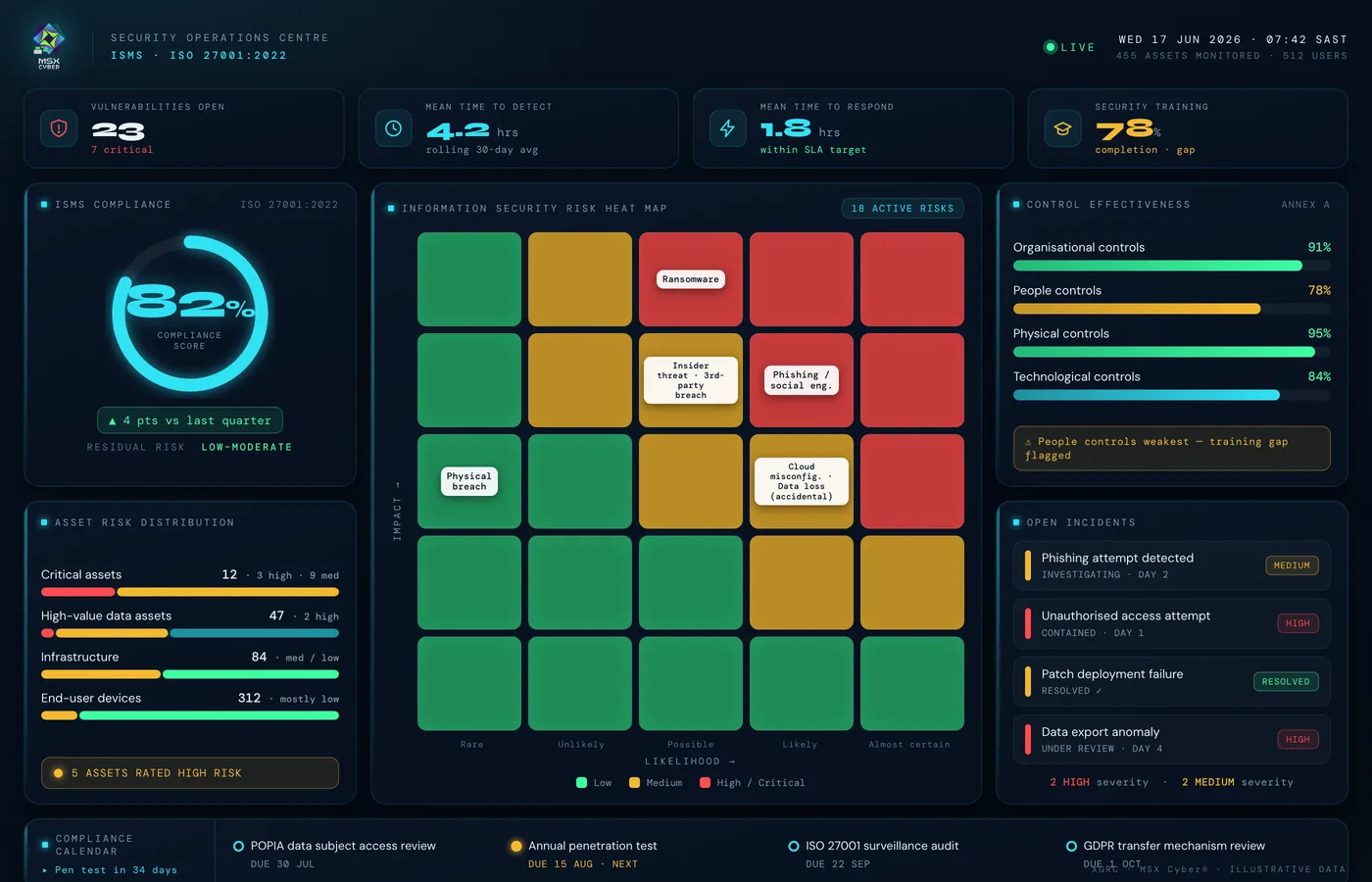Viewport: 1372px width, 882px height.
Task: Click the Annual penetration test calendar marker
Action: [516, 846]
